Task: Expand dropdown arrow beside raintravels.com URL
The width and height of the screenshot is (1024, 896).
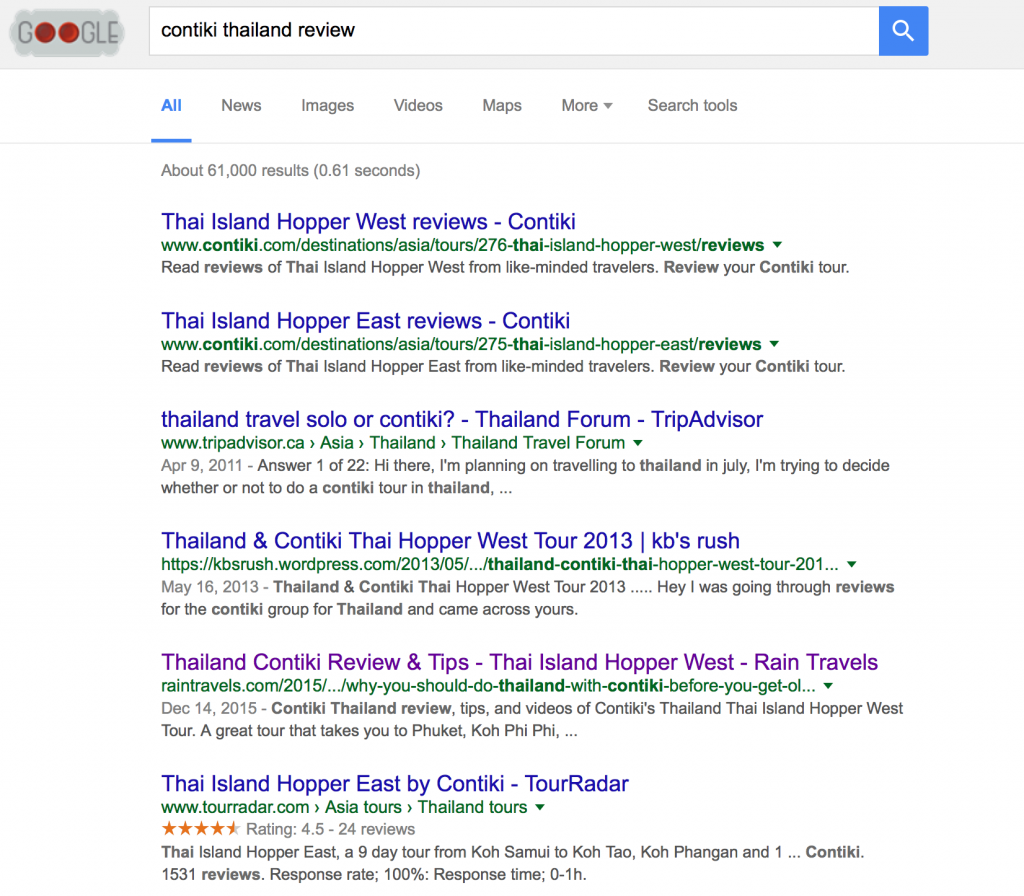Action: pos(828,686)
